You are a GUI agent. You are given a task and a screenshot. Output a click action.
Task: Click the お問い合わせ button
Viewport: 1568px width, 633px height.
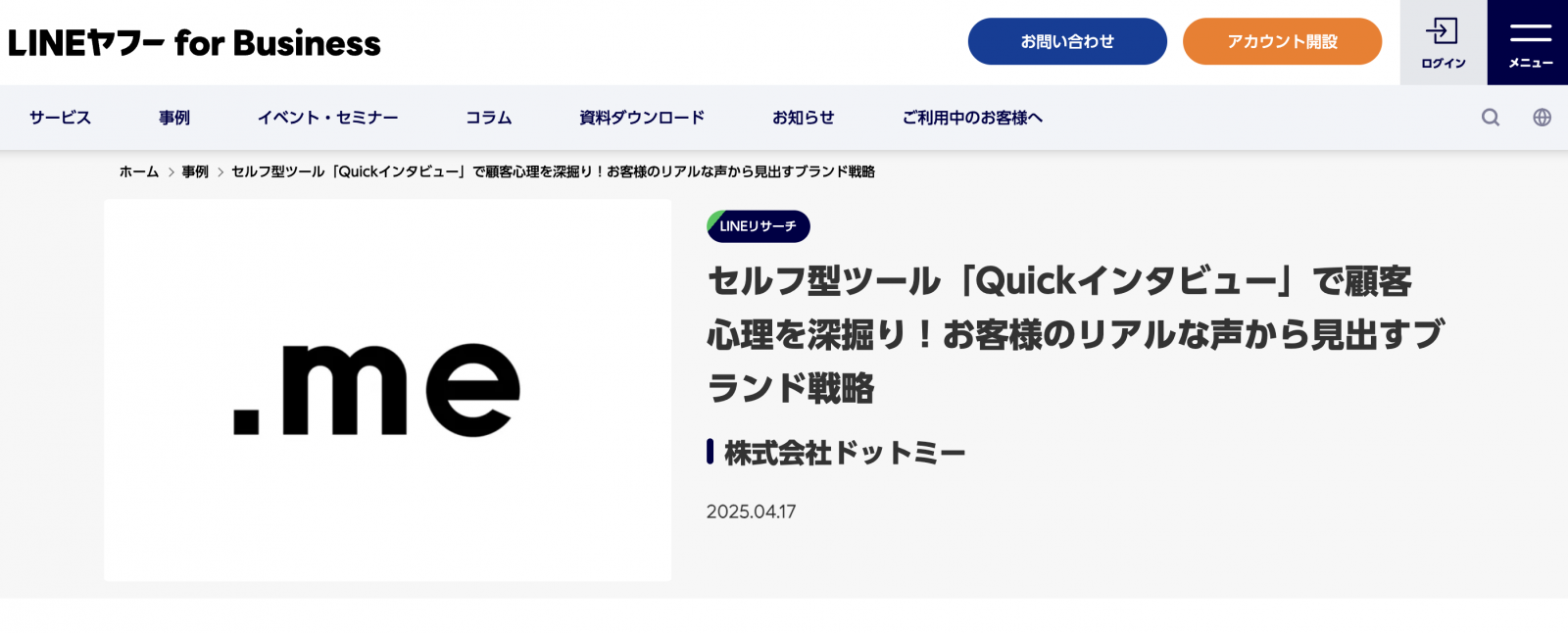tap(1067, 41)
